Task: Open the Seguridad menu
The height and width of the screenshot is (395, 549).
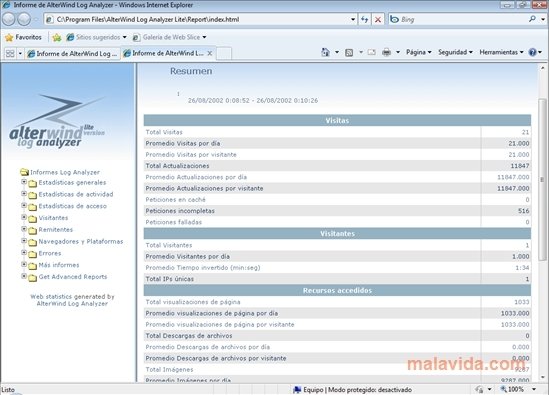Action: click(456, 52)
